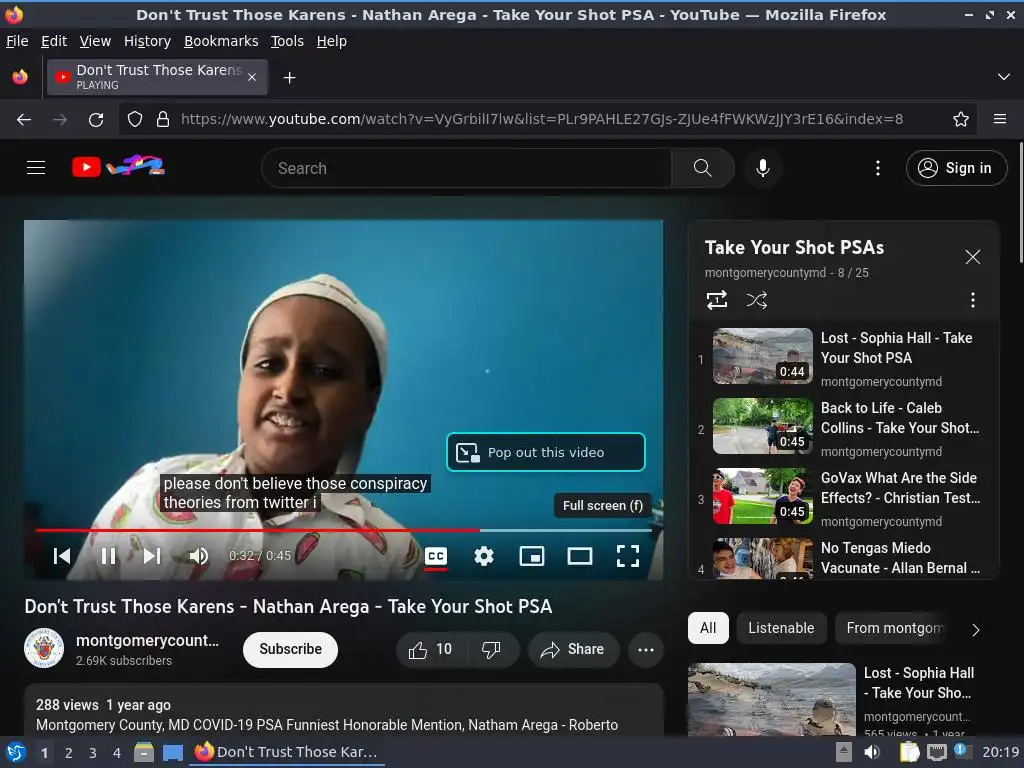Play GoVax What Are the Side Effects item
Screen dimensions: 1024x768
click(842, 498)
